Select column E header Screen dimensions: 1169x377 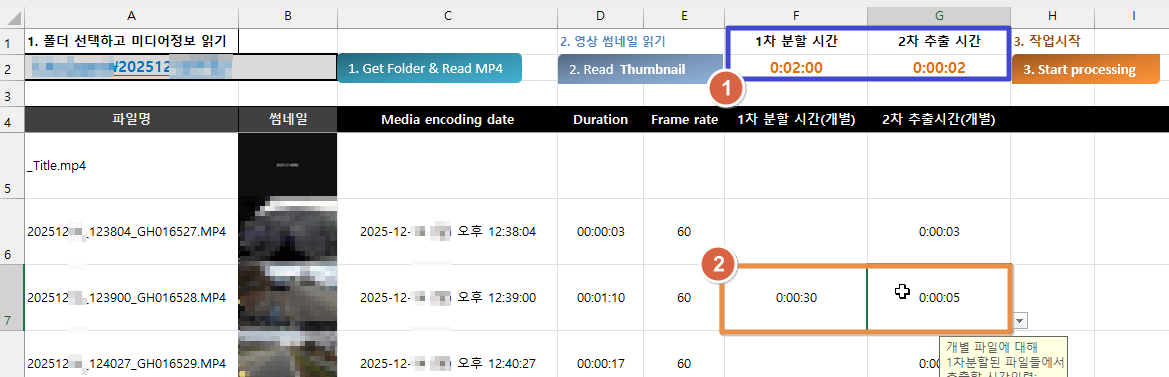pos(684,15)
